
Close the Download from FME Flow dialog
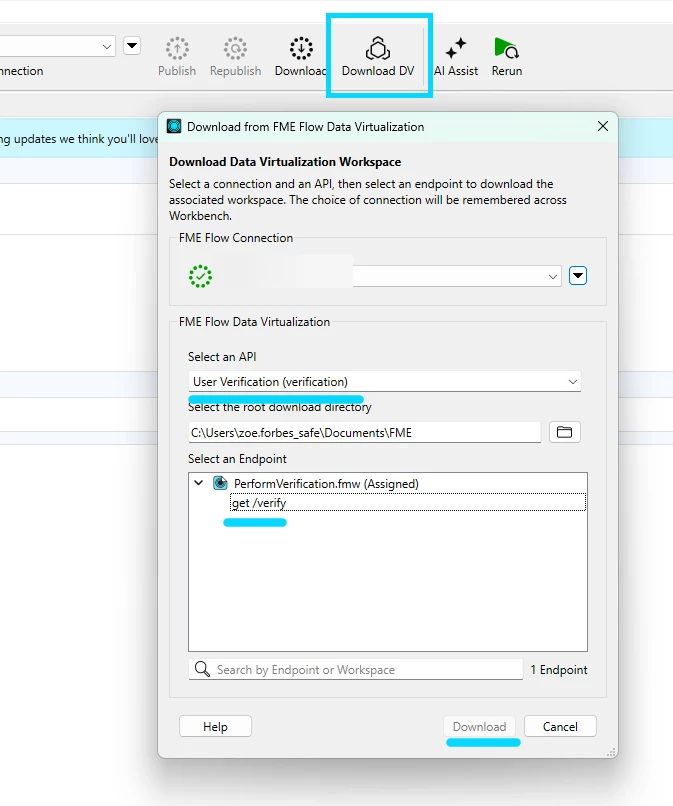(x=603, y=126)
